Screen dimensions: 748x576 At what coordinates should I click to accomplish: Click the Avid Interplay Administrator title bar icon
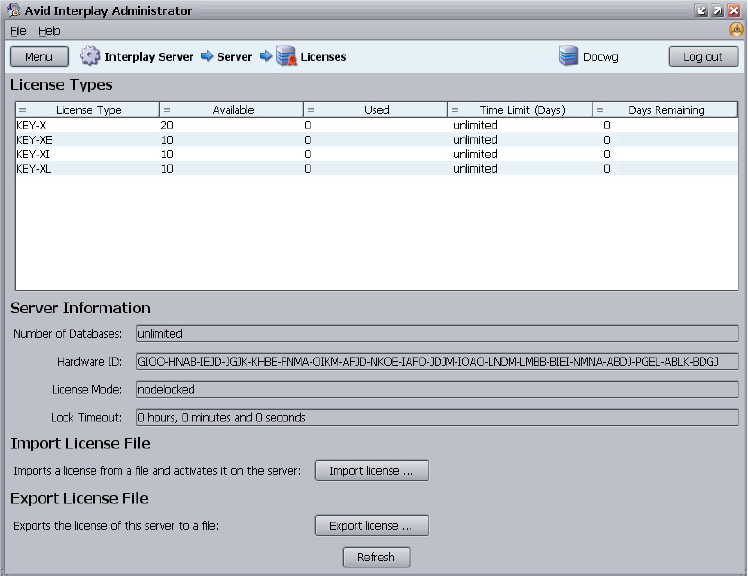[x=14, y=10]
